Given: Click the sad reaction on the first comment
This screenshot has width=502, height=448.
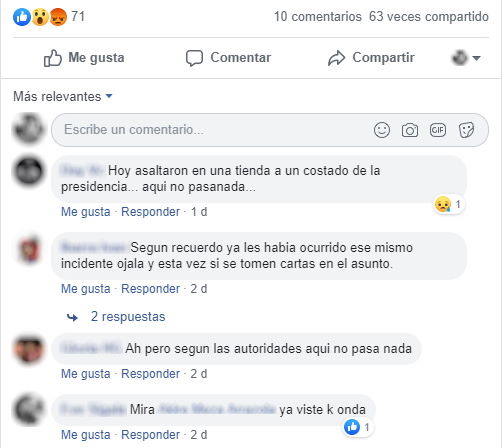Looking at the screenshot, I should (x=443, y=204).
